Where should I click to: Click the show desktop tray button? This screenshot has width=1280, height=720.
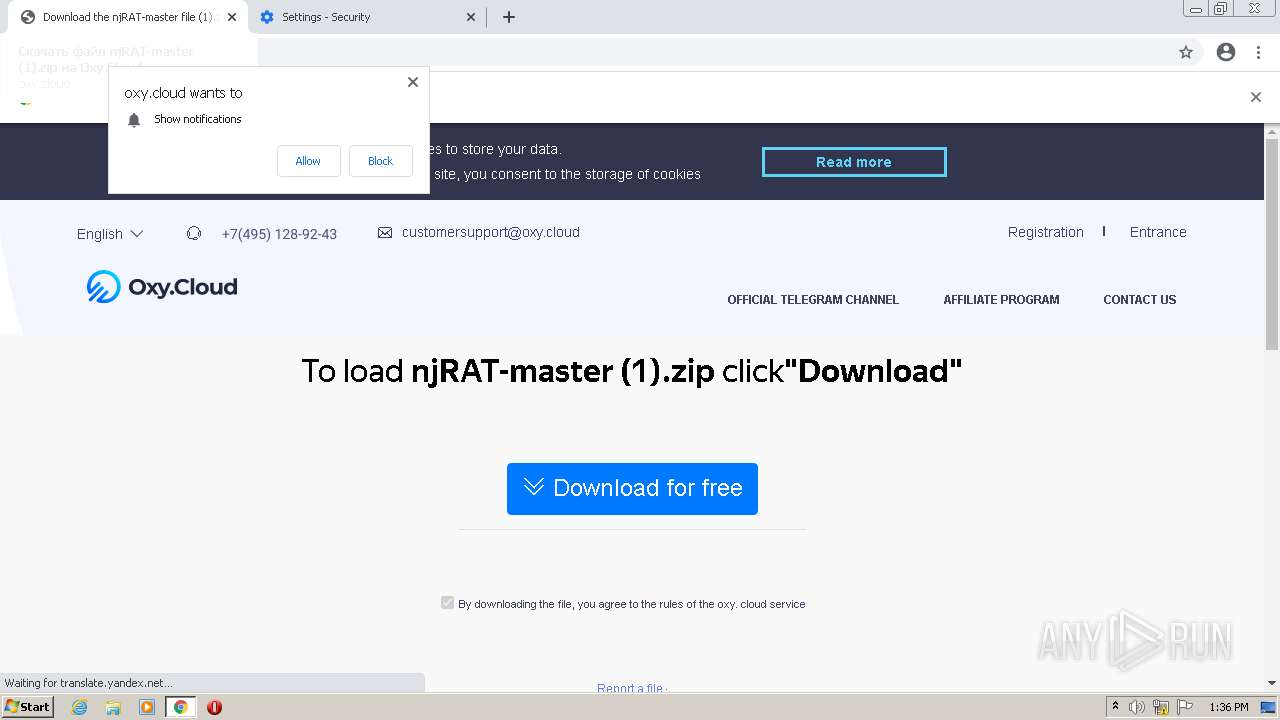pyautogui.click(x=1269, y=707)
